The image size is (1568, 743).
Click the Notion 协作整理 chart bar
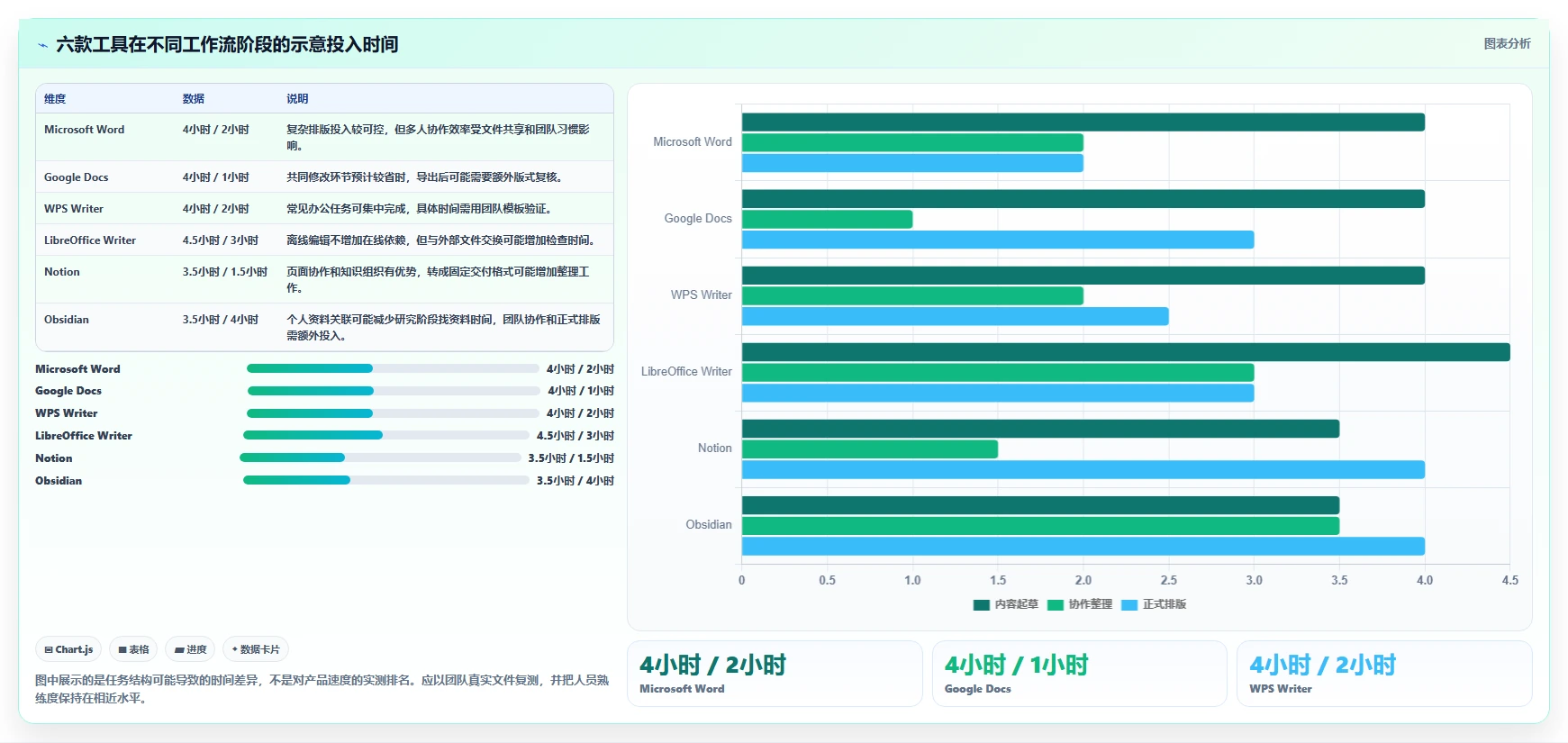[870, 449]
